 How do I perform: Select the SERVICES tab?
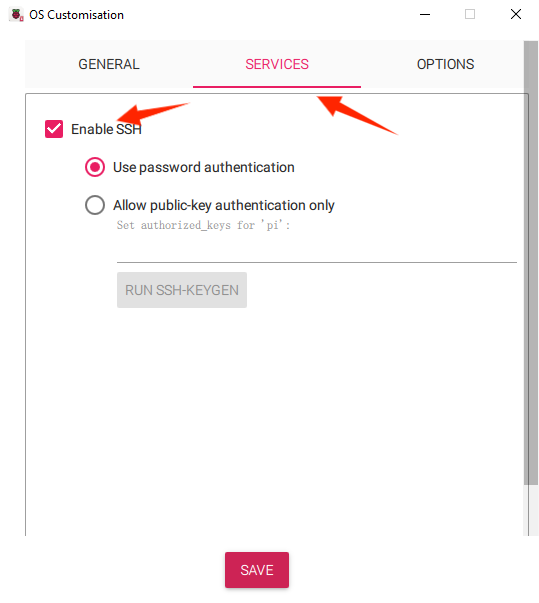[x=277, y=64]
